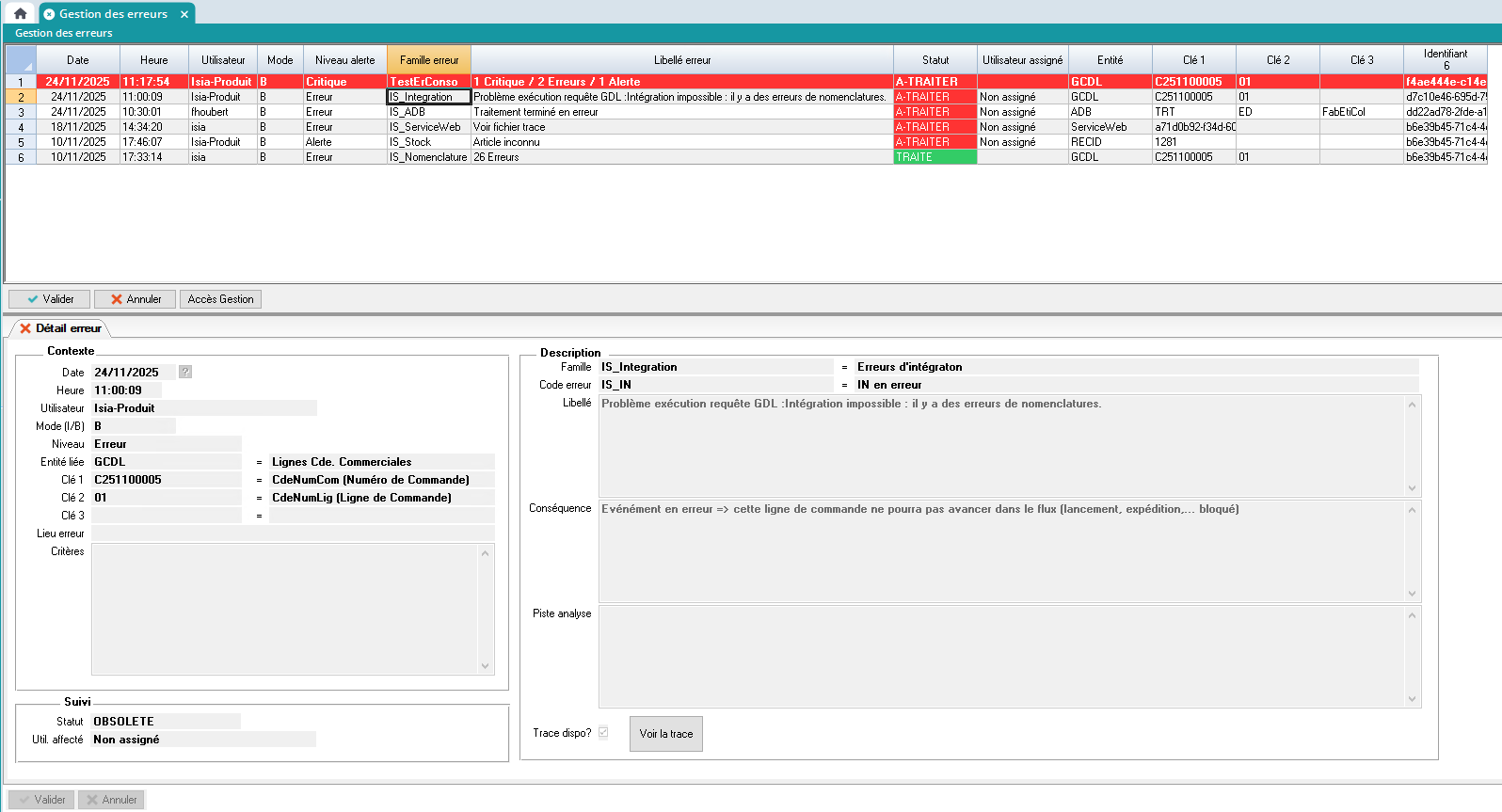Close the Gestion des erreurs tab
Image resolution: width=1502 pixels, height=812 pixels.
[184, 14]
